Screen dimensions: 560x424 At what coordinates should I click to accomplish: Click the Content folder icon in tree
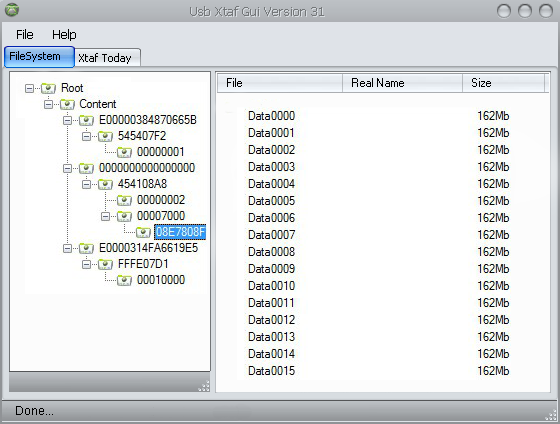pos(67,104)
